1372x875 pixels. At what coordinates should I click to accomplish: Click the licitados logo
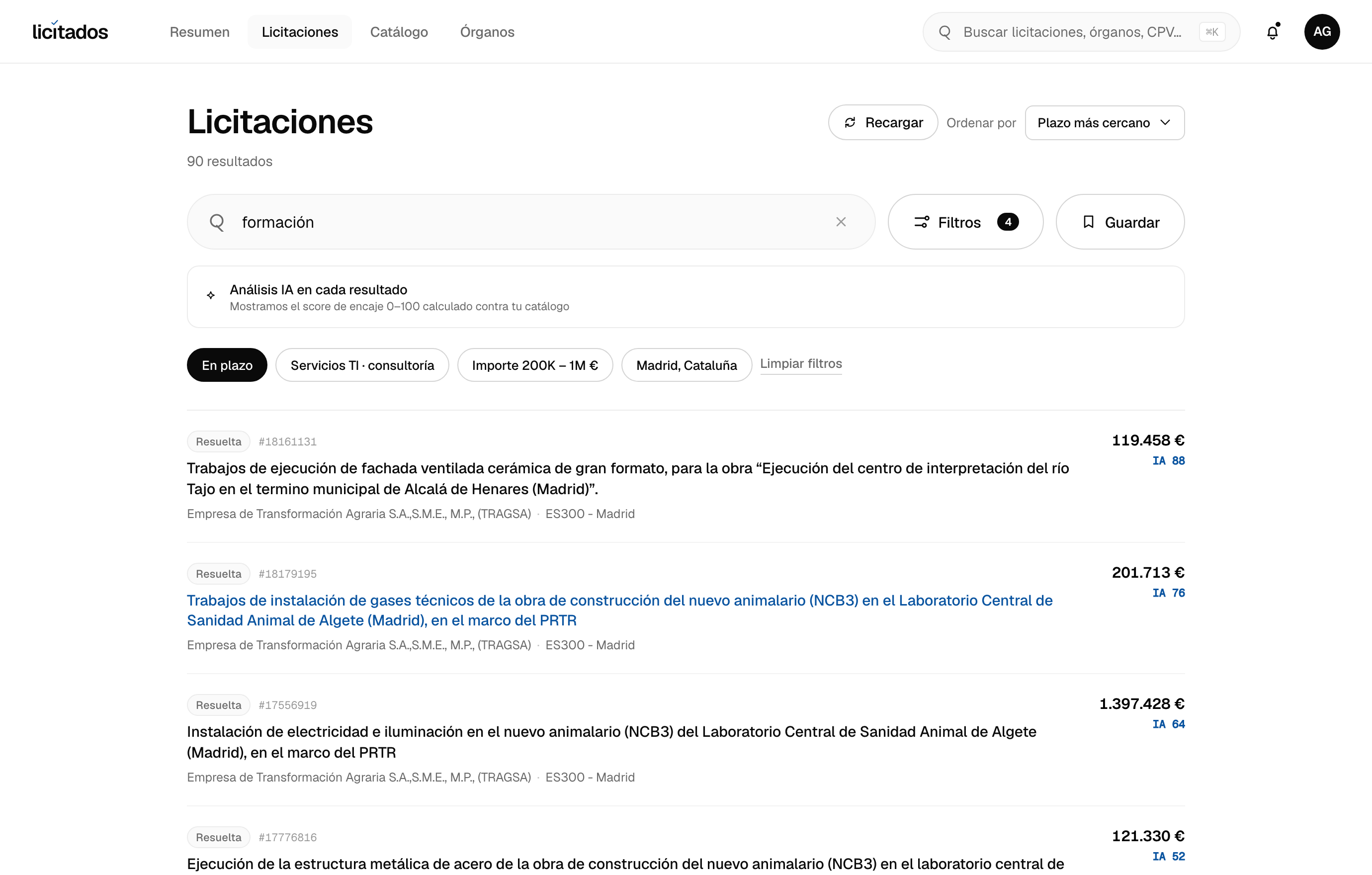coord(70,32)
